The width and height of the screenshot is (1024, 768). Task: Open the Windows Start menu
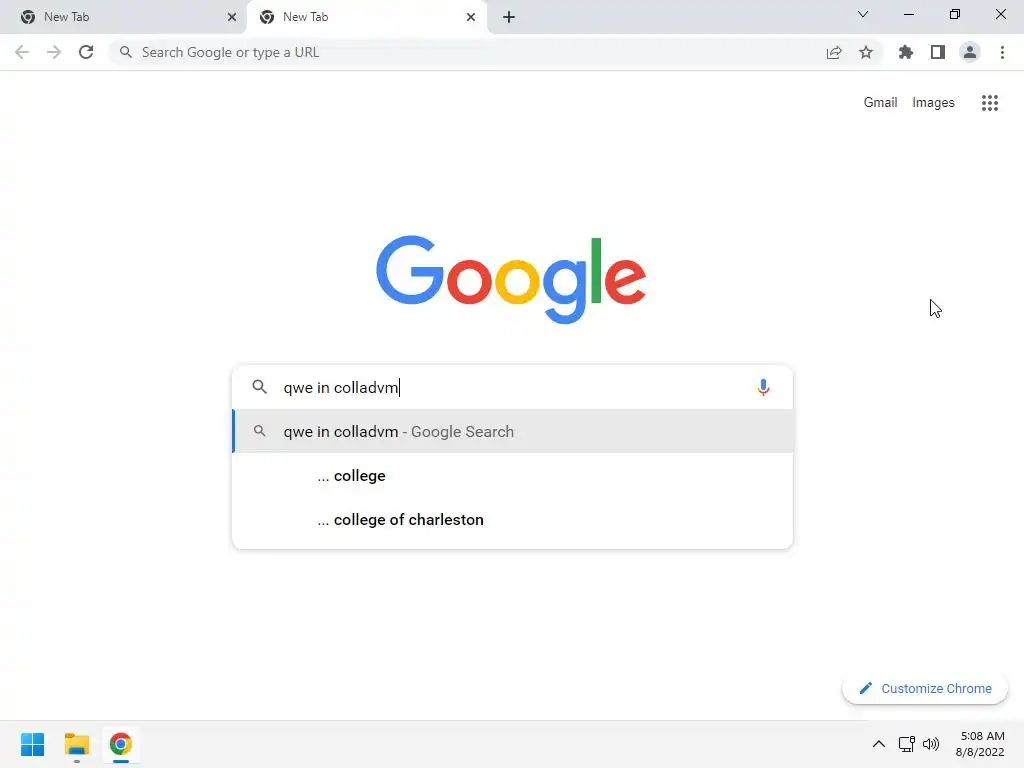tap(33, 744)
